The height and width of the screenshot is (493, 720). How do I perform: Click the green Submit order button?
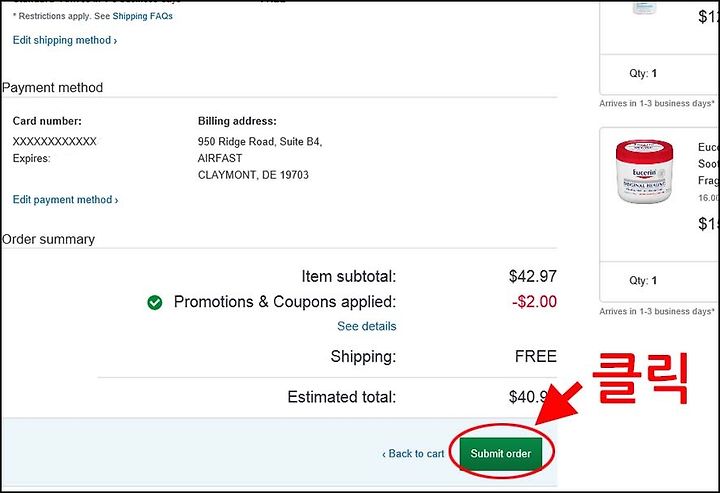point(501,453)
